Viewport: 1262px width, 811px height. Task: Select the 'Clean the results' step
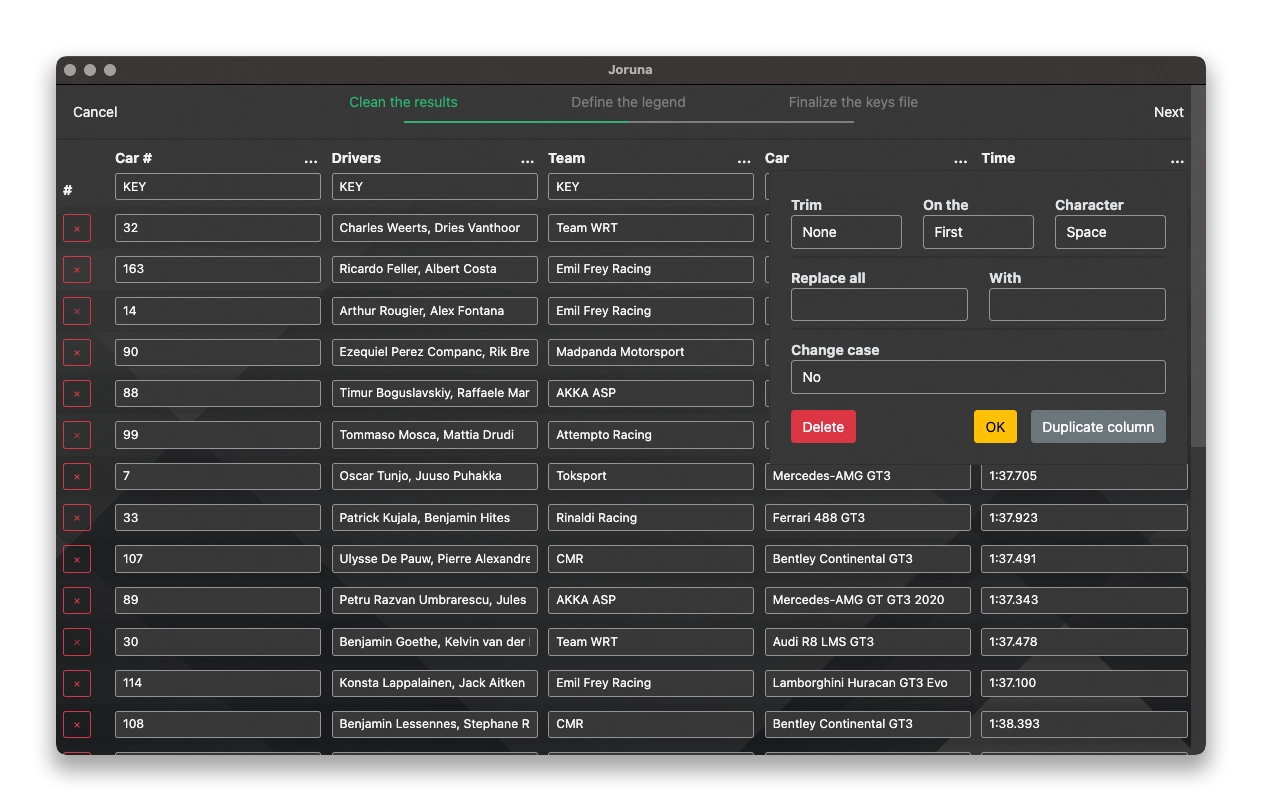(403, 102)
